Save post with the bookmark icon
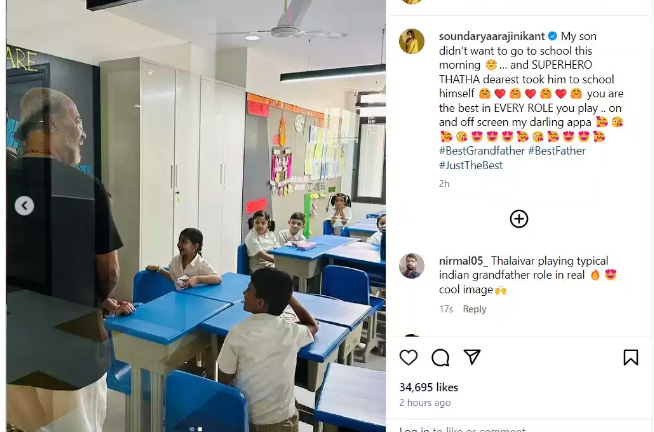Viewport: 654px width, 432px height. tap(631, 357)
